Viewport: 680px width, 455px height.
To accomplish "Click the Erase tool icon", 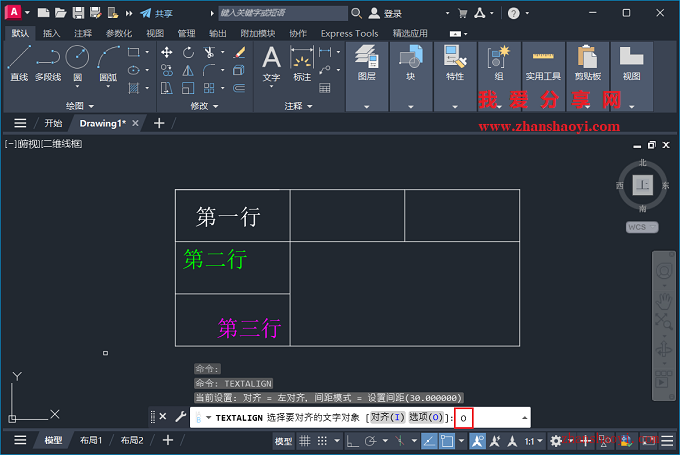I will pos(239,52).
